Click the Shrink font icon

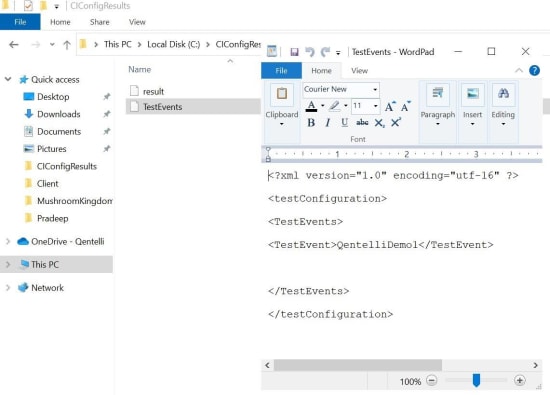tap(405, 106)
